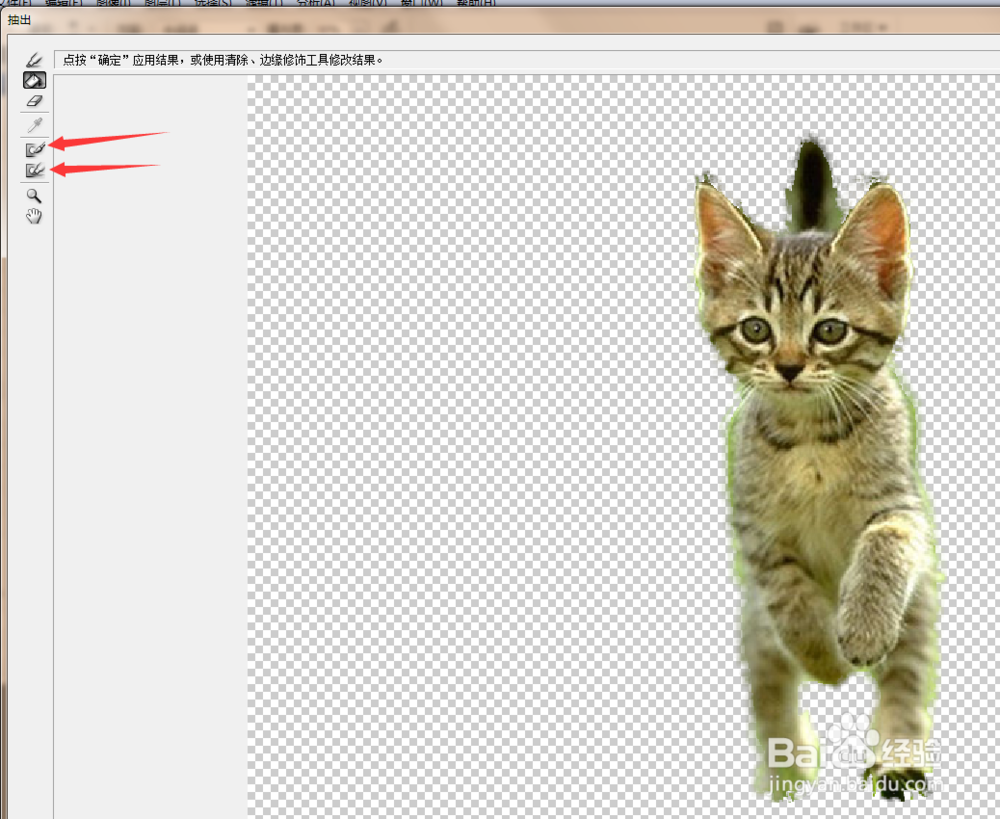Select the Zoom magnifier tool
Image resolution: width=1000 pixels, height=819 pixels.
(x=34, y=196)
